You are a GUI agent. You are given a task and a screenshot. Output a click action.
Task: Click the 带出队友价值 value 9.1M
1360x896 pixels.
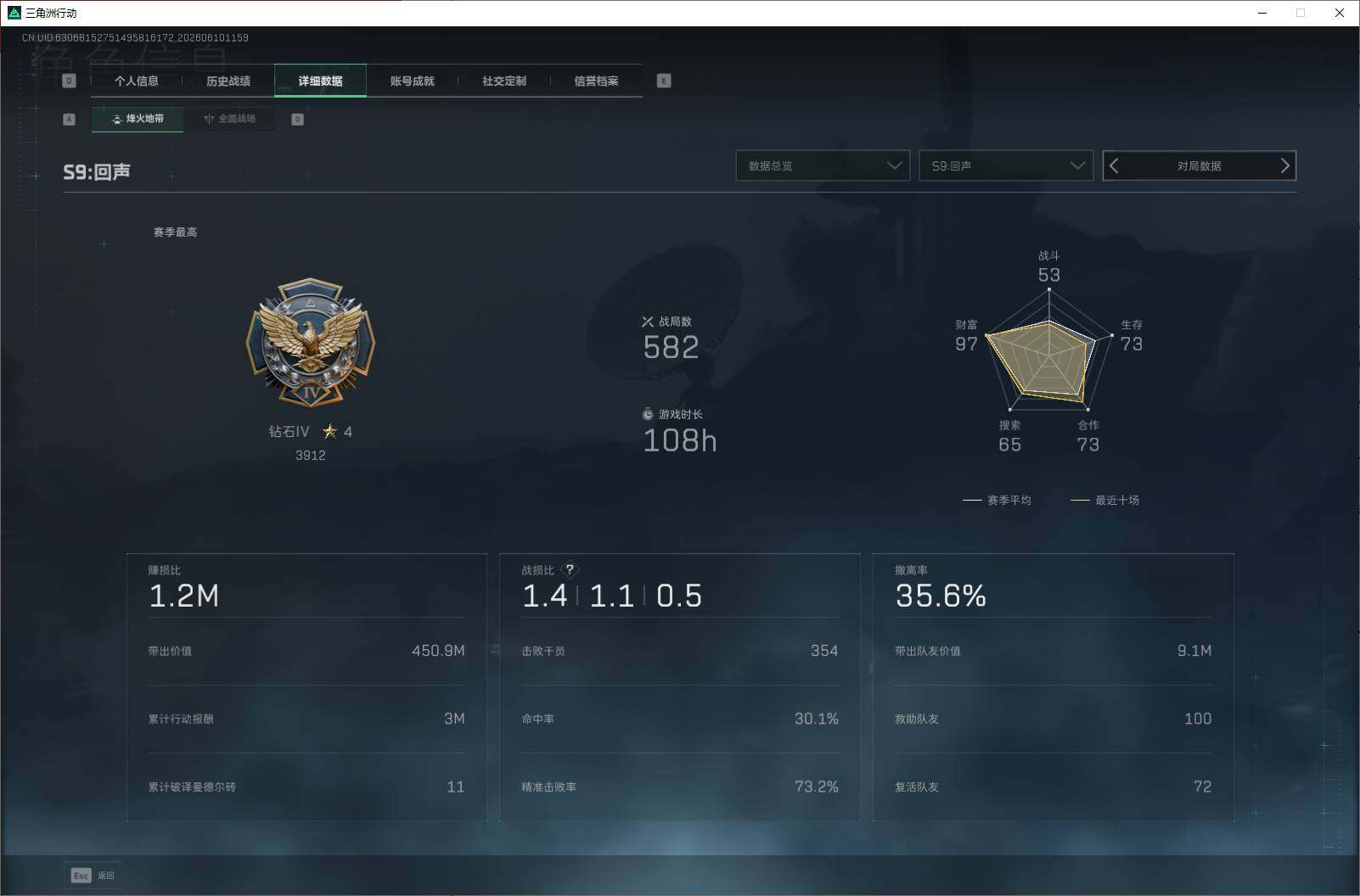1194,651
